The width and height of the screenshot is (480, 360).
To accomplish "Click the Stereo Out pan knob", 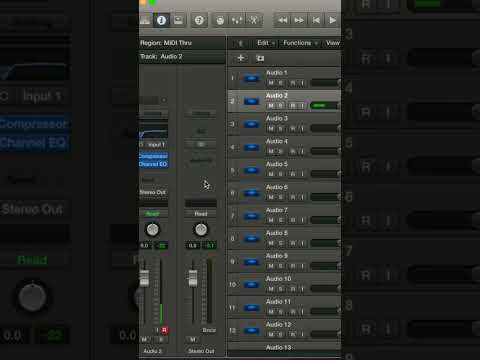I will click(201, 229).
